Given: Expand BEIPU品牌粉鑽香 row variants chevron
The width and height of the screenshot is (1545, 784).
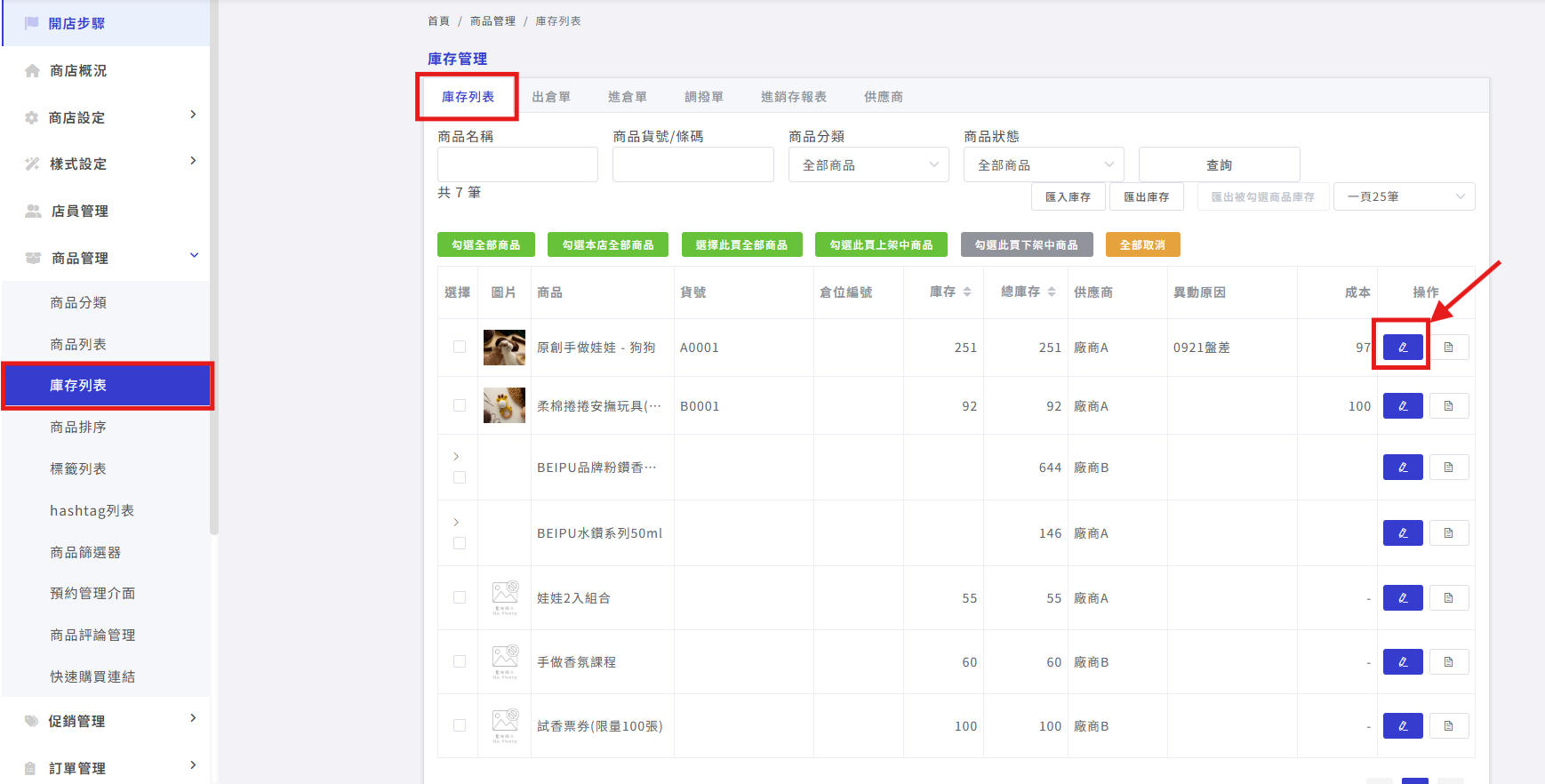Looking at the screenshot, I should [456, 456].
